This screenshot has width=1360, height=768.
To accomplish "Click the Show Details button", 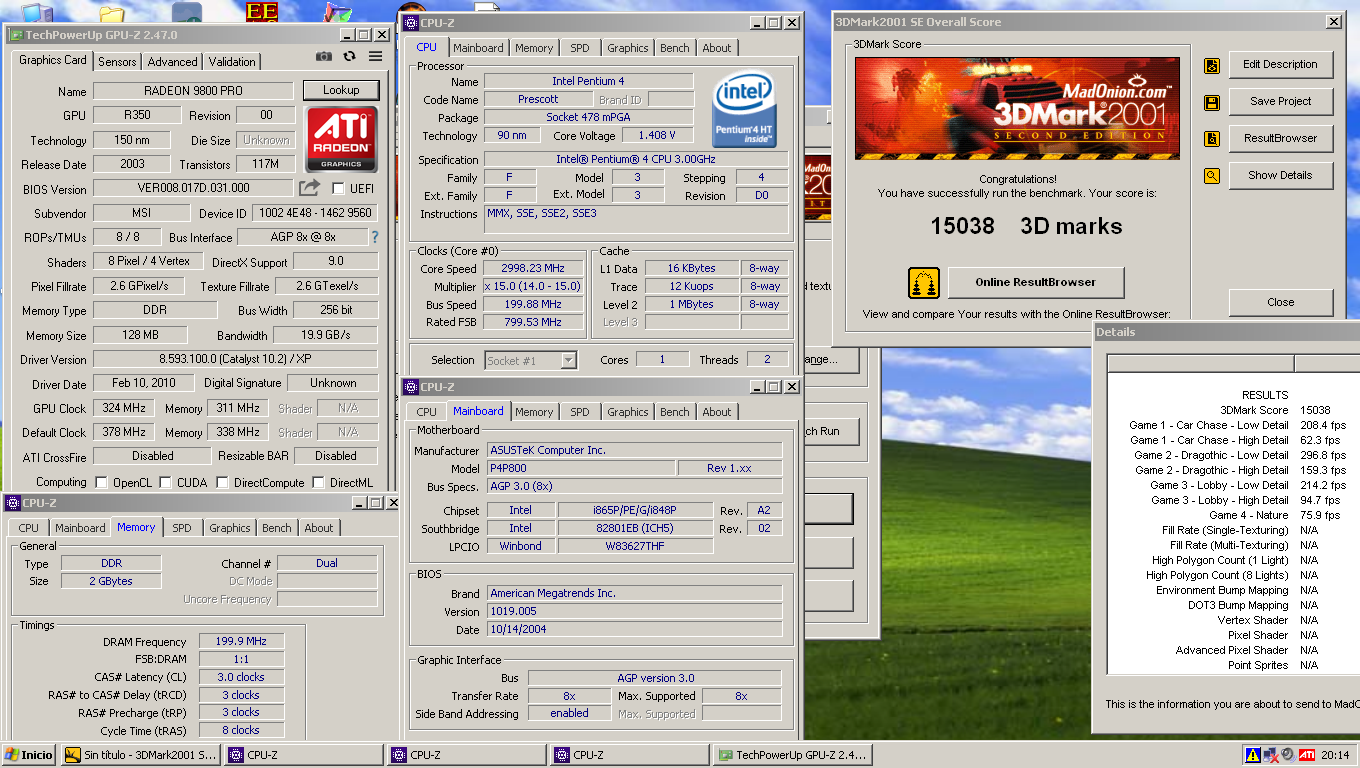I will [x=1280, y=175].
